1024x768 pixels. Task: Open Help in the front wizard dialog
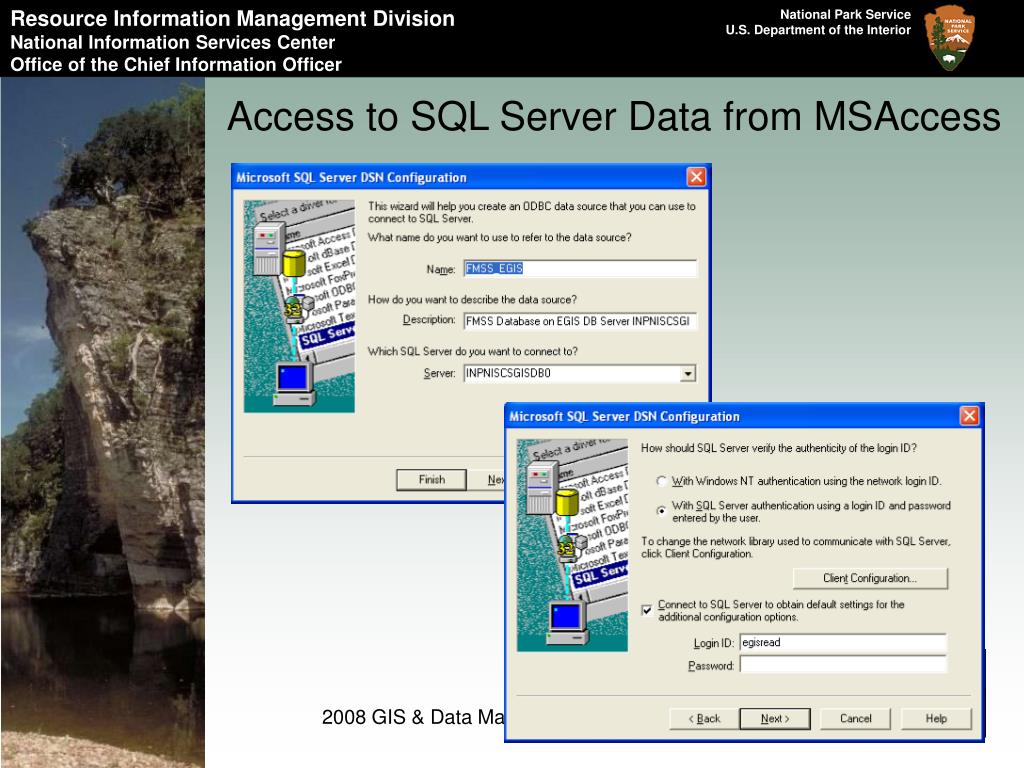click(936, 718)
